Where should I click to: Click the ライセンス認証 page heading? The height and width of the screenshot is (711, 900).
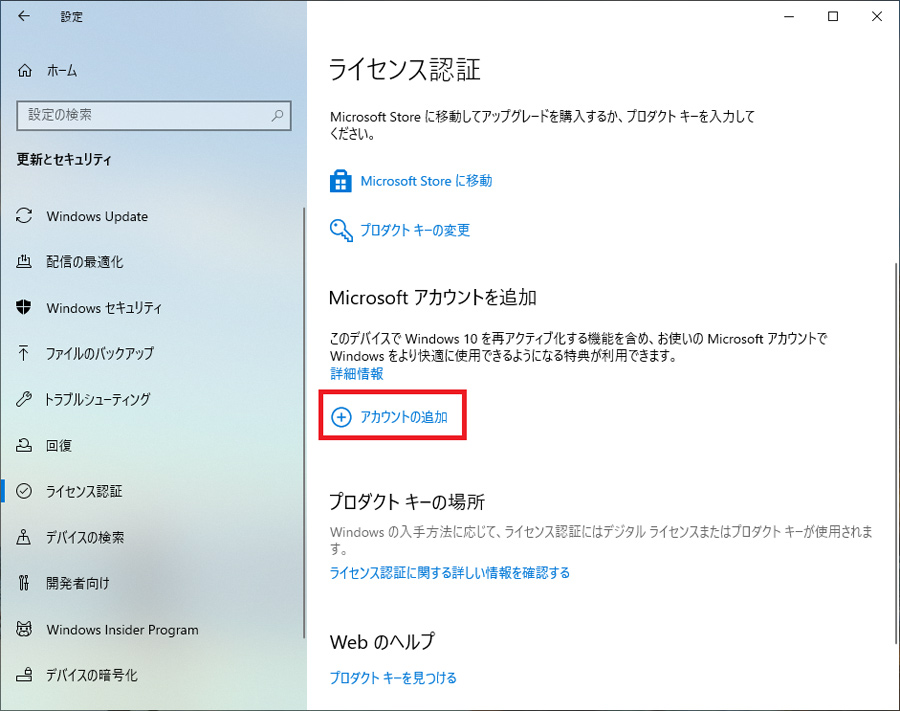click(x=404, y=70)
